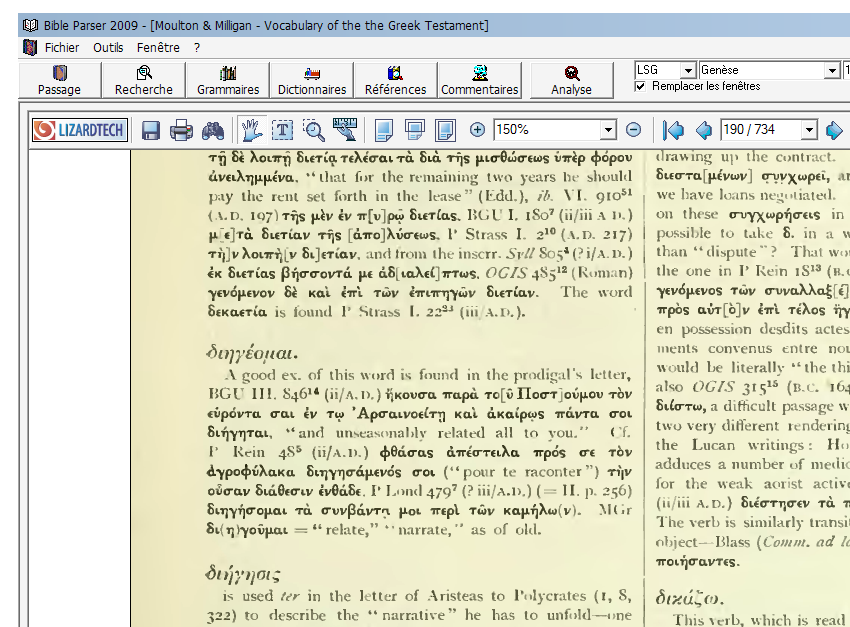Click the 'Aristeas' name in the διήγησις entry
Viewport: 850px width, 627px height.
(454, 596)
